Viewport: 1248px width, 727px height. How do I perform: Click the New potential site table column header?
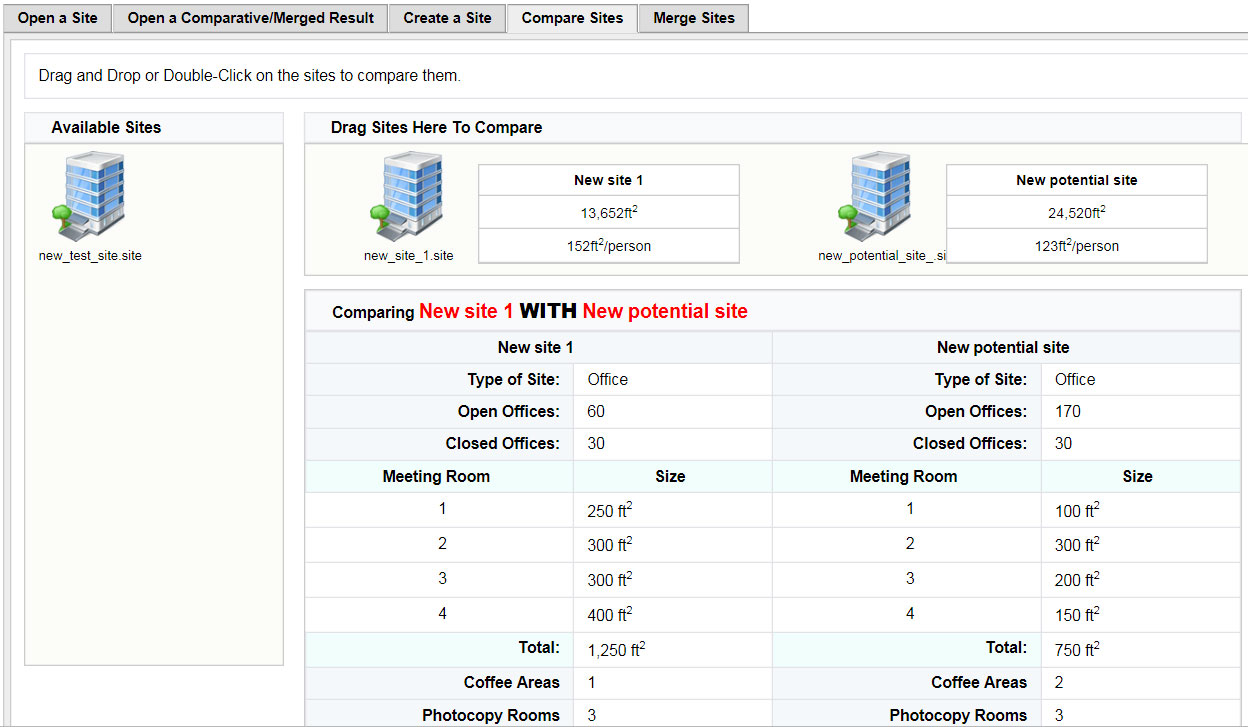(1003, 347)
